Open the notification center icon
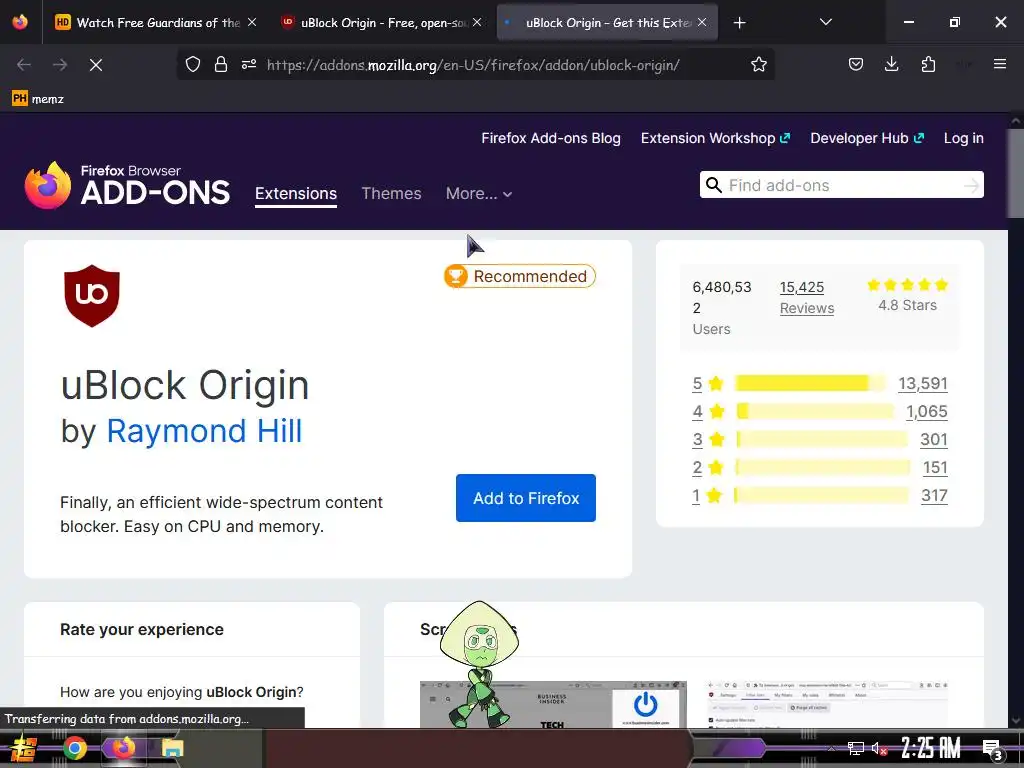 click(992, 749)
